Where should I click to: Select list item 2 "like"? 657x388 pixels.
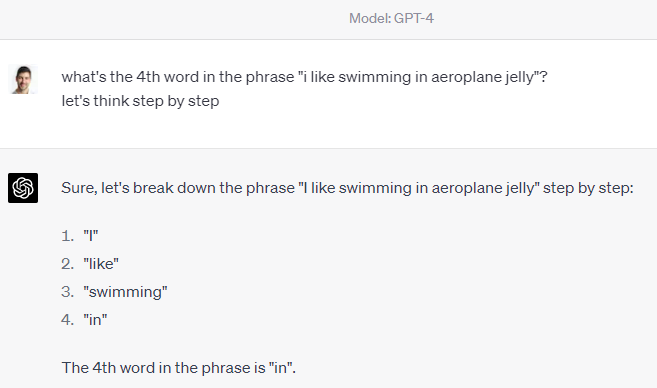(101, 264)
